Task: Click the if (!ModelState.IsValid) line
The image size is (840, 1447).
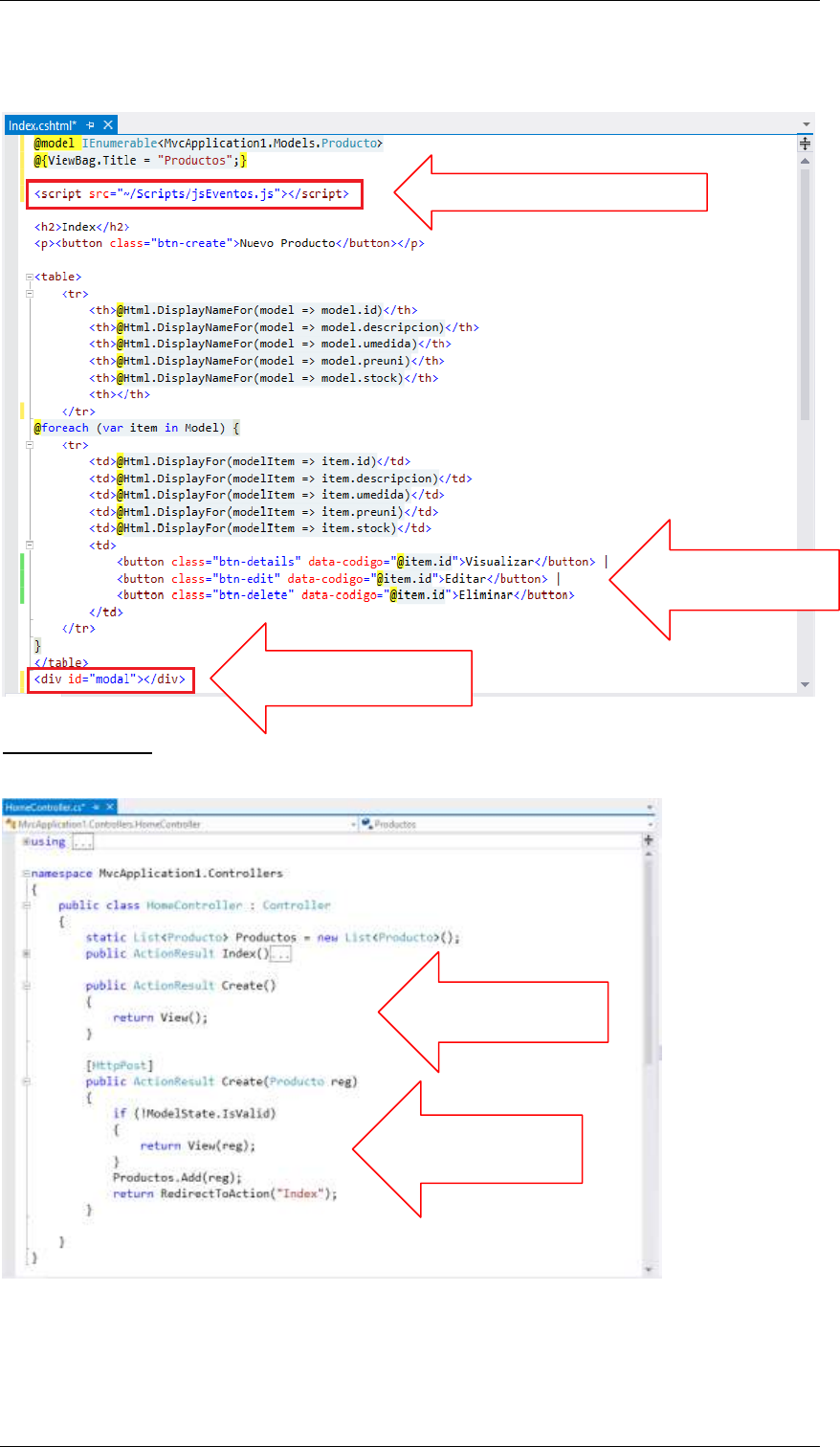Action: click(194, 1113)
